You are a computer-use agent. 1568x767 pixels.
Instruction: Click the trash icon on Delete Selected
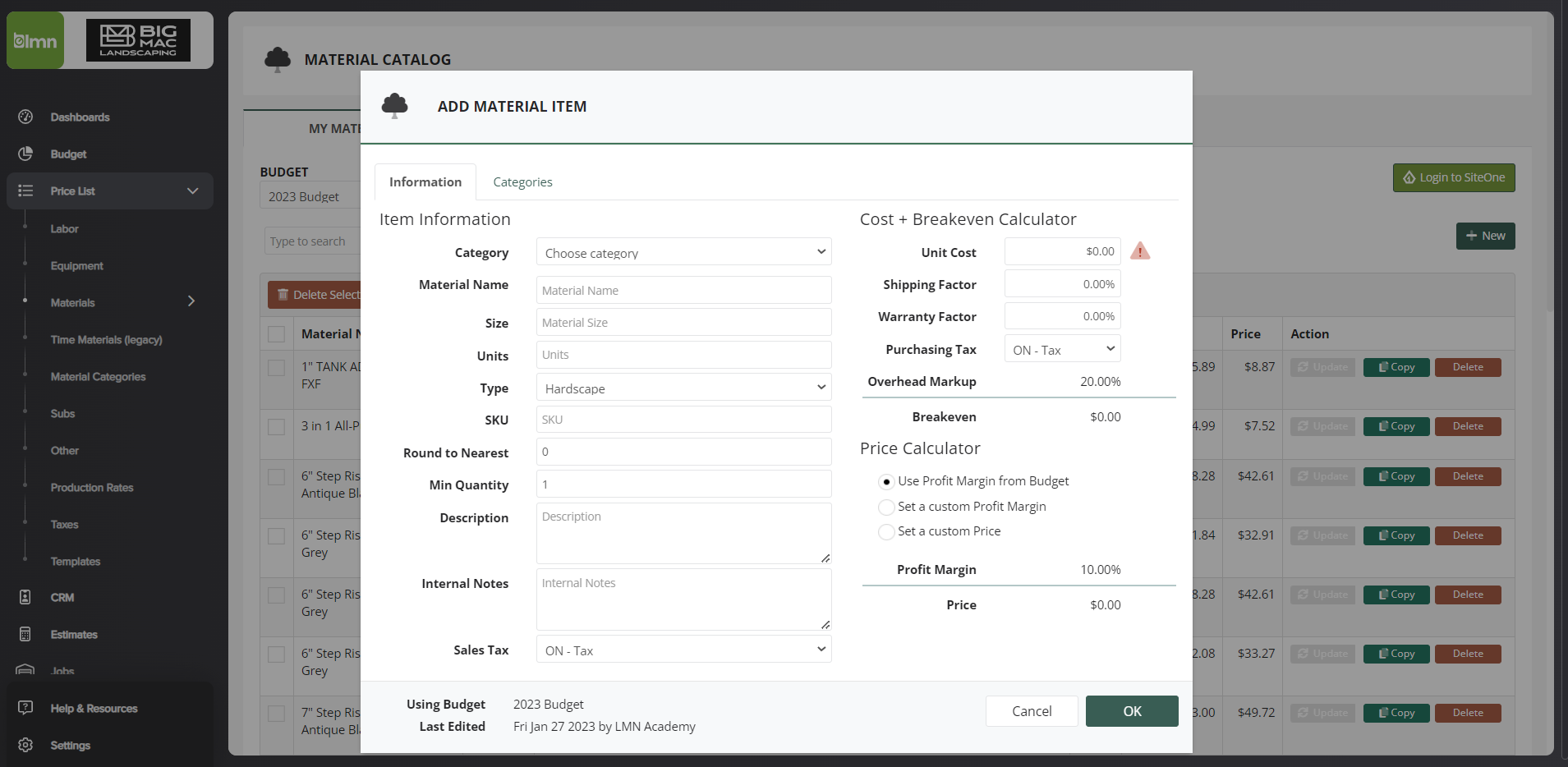283,294
